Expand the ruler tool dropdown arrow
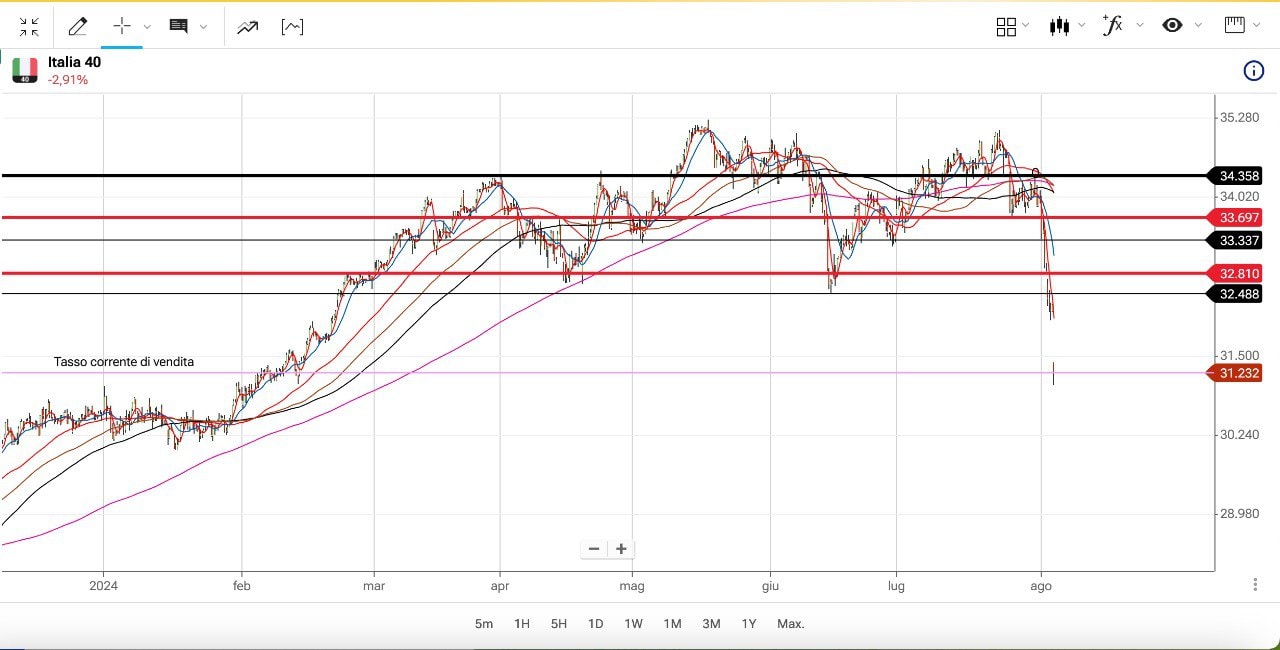This screenshot has width=1280, height=650. (x=1257, y=27)
